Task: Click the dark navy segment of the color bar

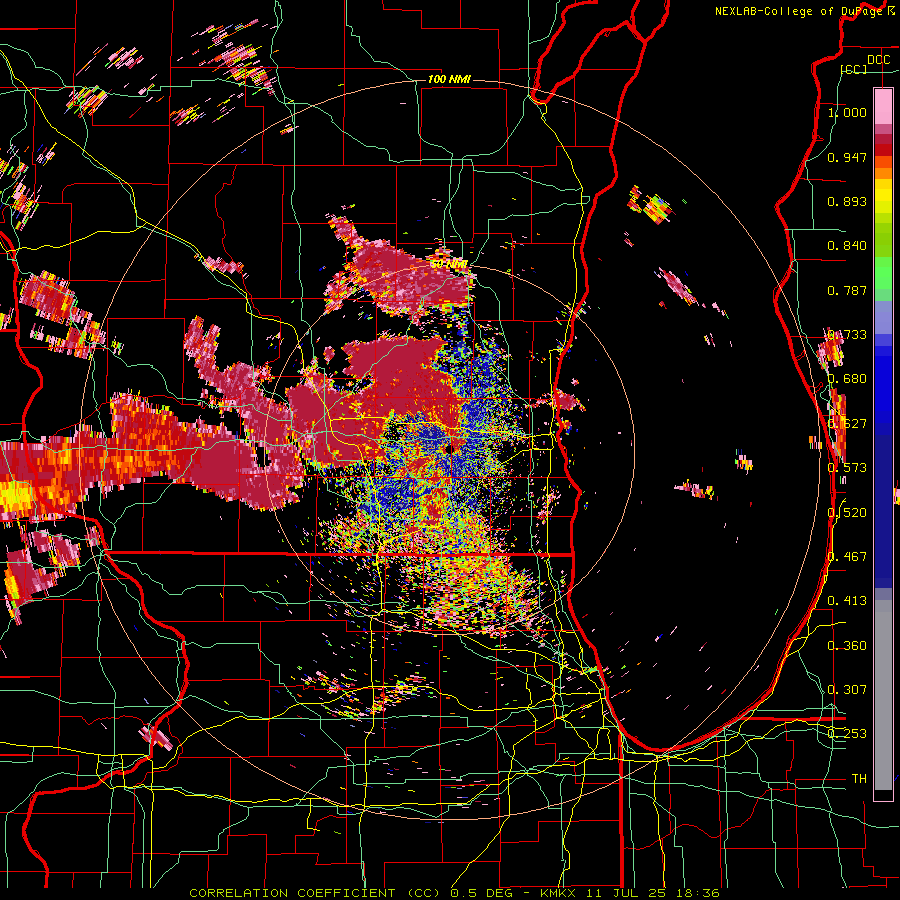Action: point(883,511)
